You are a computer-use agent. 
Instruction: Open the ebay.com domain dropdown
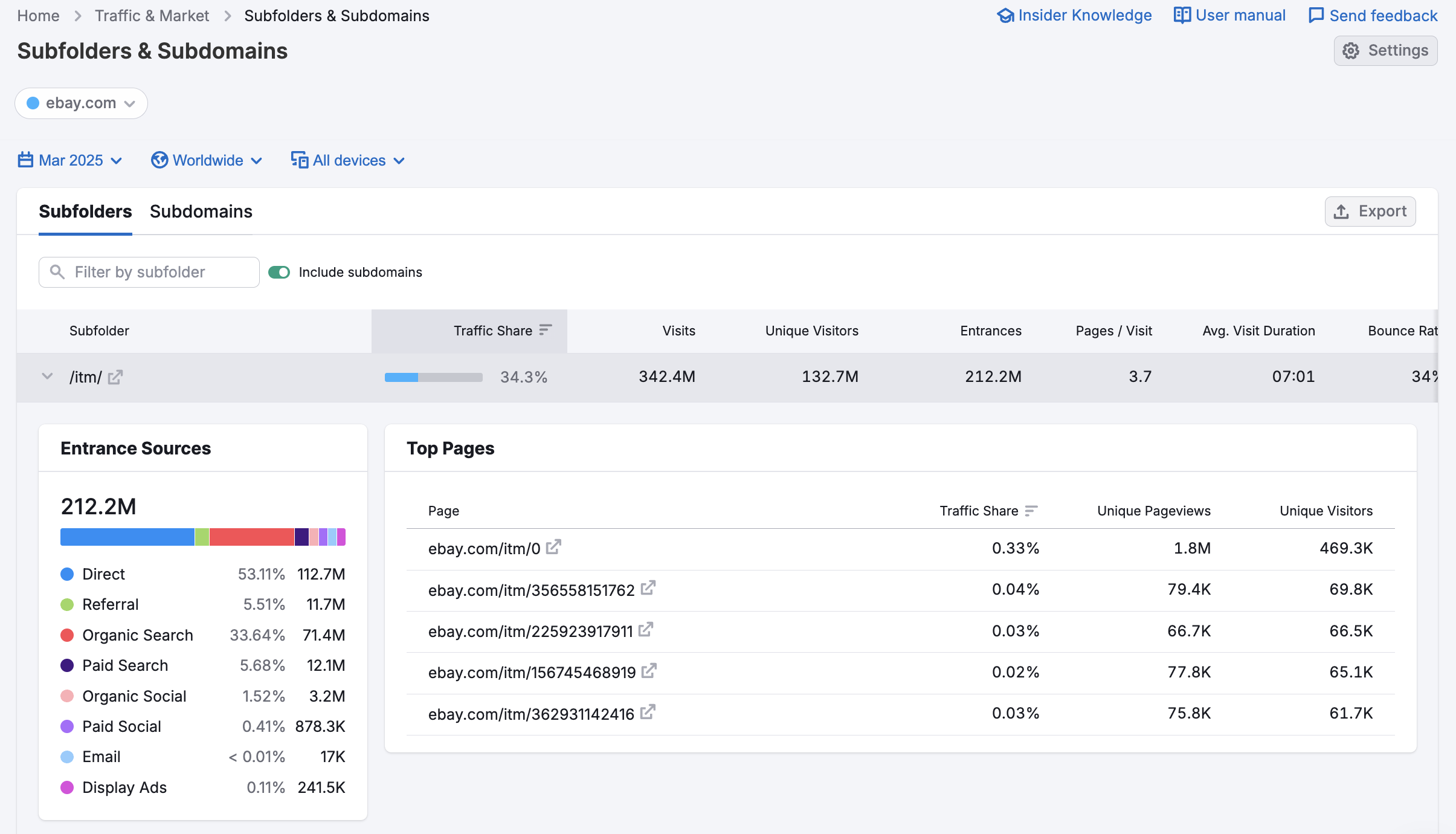(x=81, y=103)
